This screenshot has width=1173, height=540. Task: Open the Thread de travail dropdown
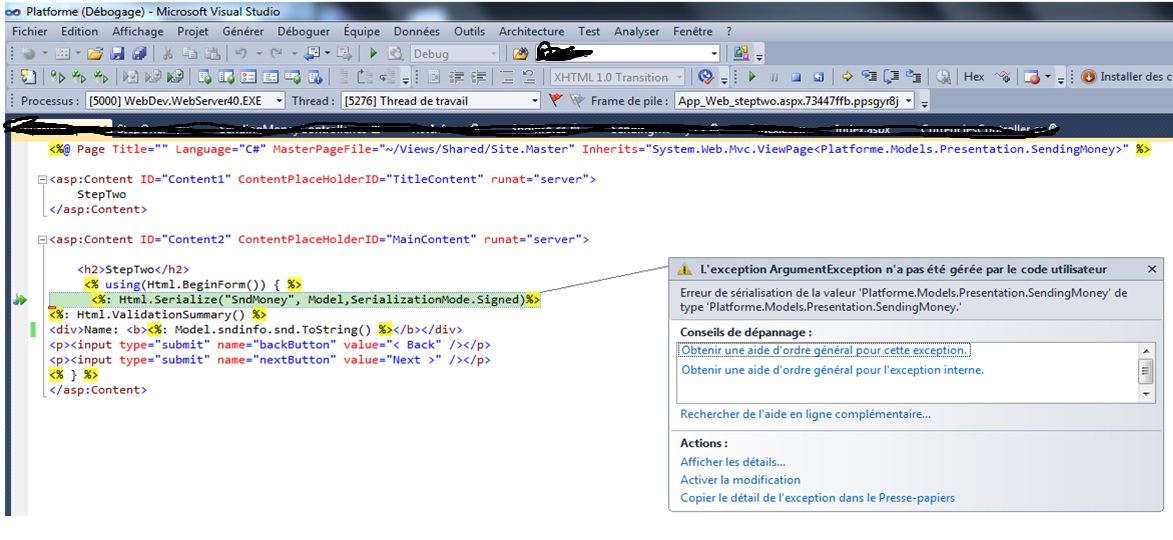click(x=534, y=100)
